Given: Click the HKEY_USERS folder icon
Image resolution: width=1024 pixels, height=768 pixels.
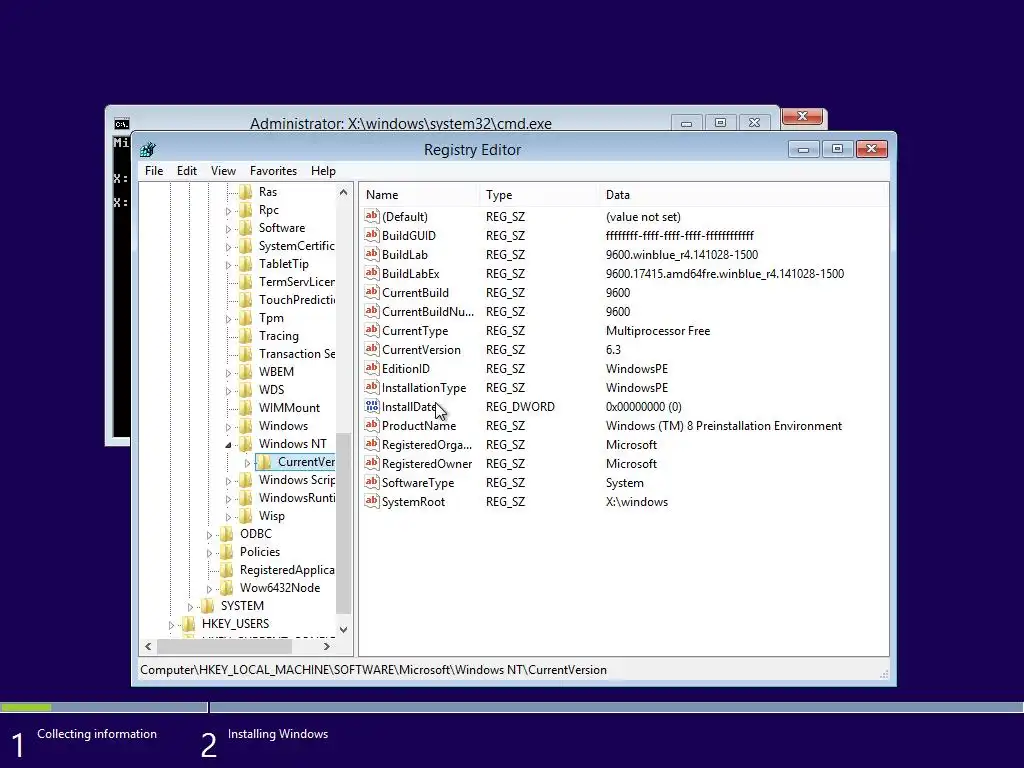Looking at the screenshot, I should click(189, 624).
